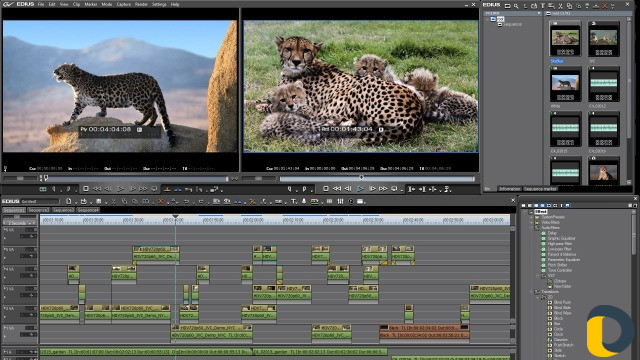The image size is (640, 360).
Task: Click Rewind in the player transport
Action: tap(97, 189)
